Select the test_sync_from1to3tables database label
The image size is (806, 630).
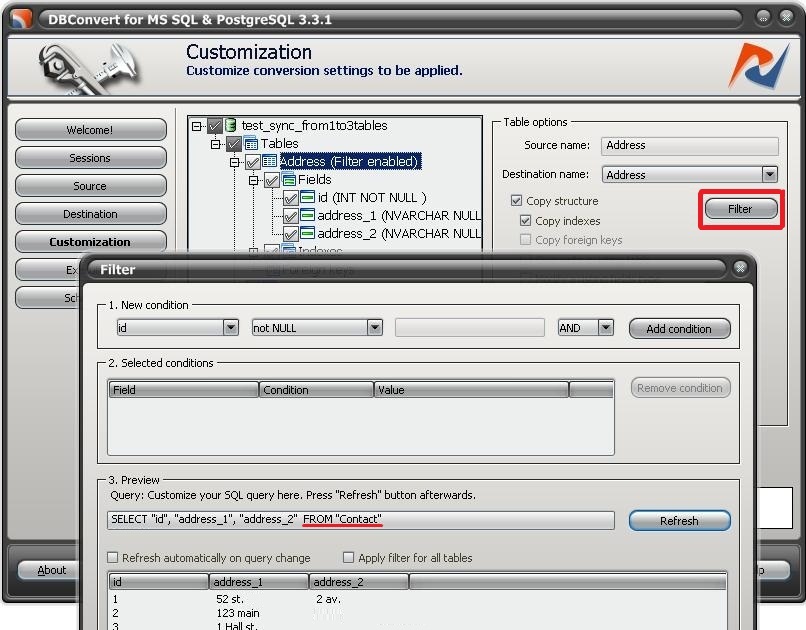coord(315,125)
